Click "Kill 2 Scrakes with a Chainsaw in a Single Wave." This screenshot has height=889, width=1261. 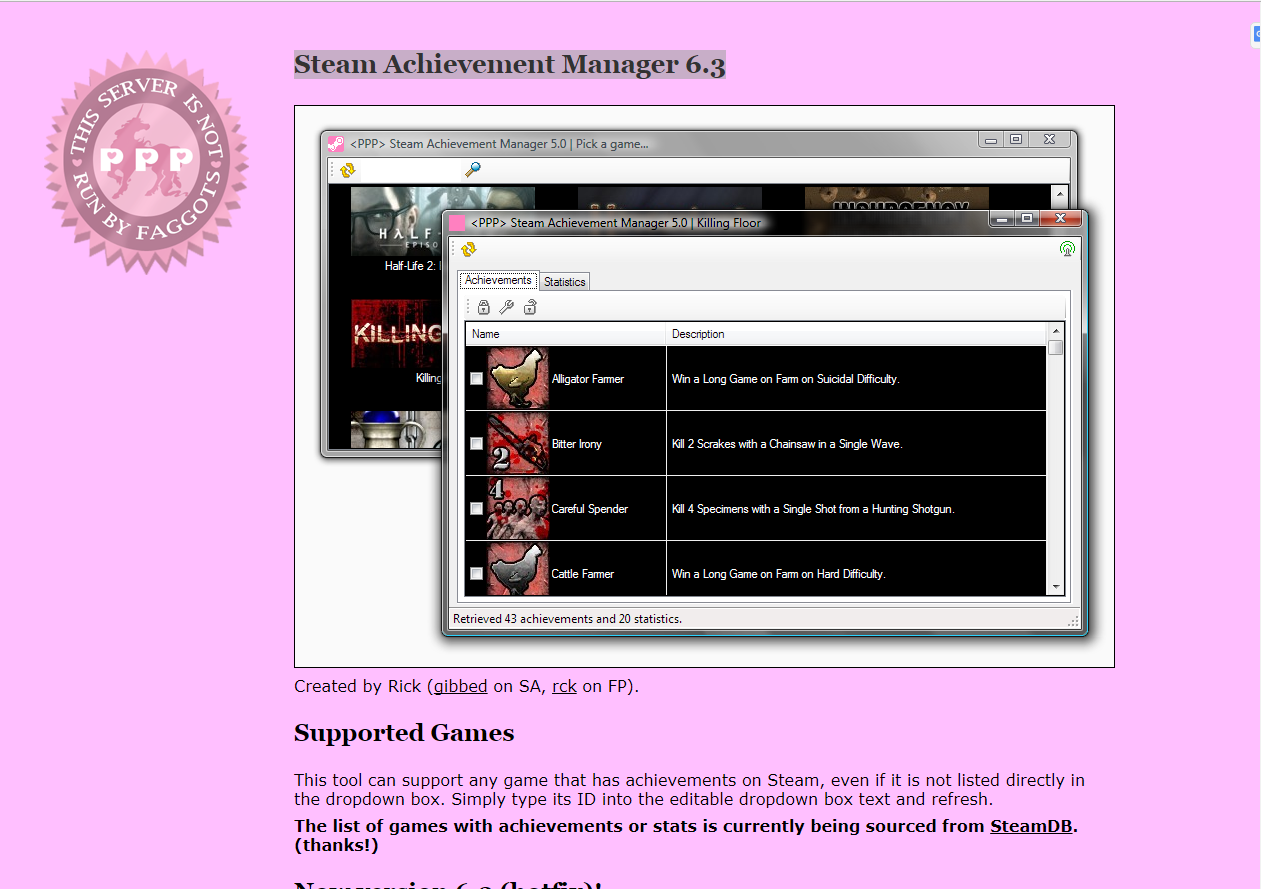pyautogui.click(x=787, y=444)
